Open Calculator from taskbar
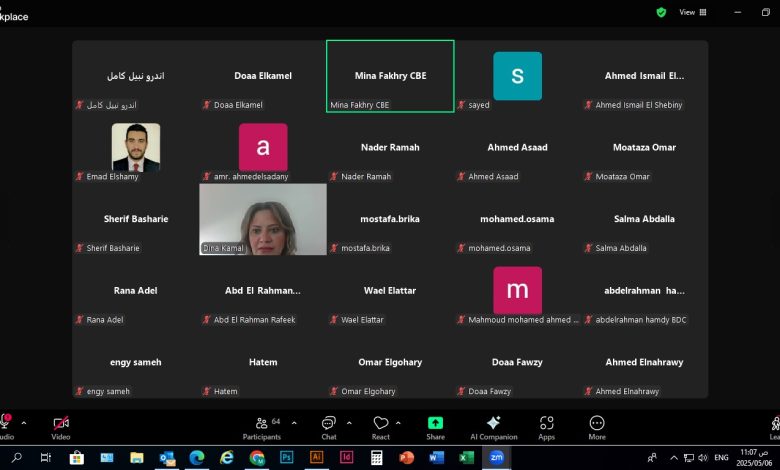The height and width of the screenshot is (470, 780). coord(377,458)
